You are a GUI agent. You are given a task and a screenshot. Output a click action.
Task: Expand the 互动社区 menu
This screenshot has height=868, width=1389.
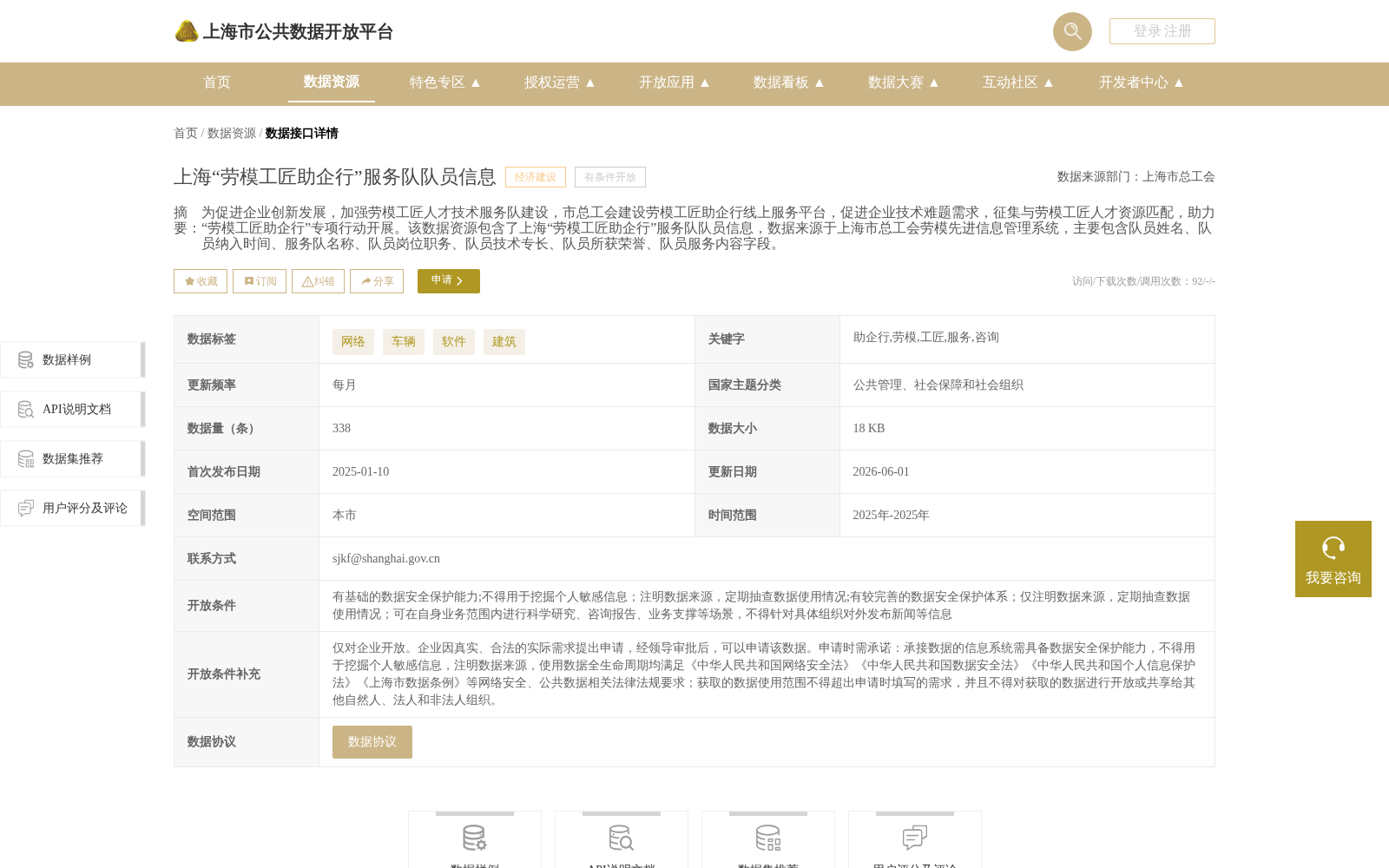point(1018,82)
